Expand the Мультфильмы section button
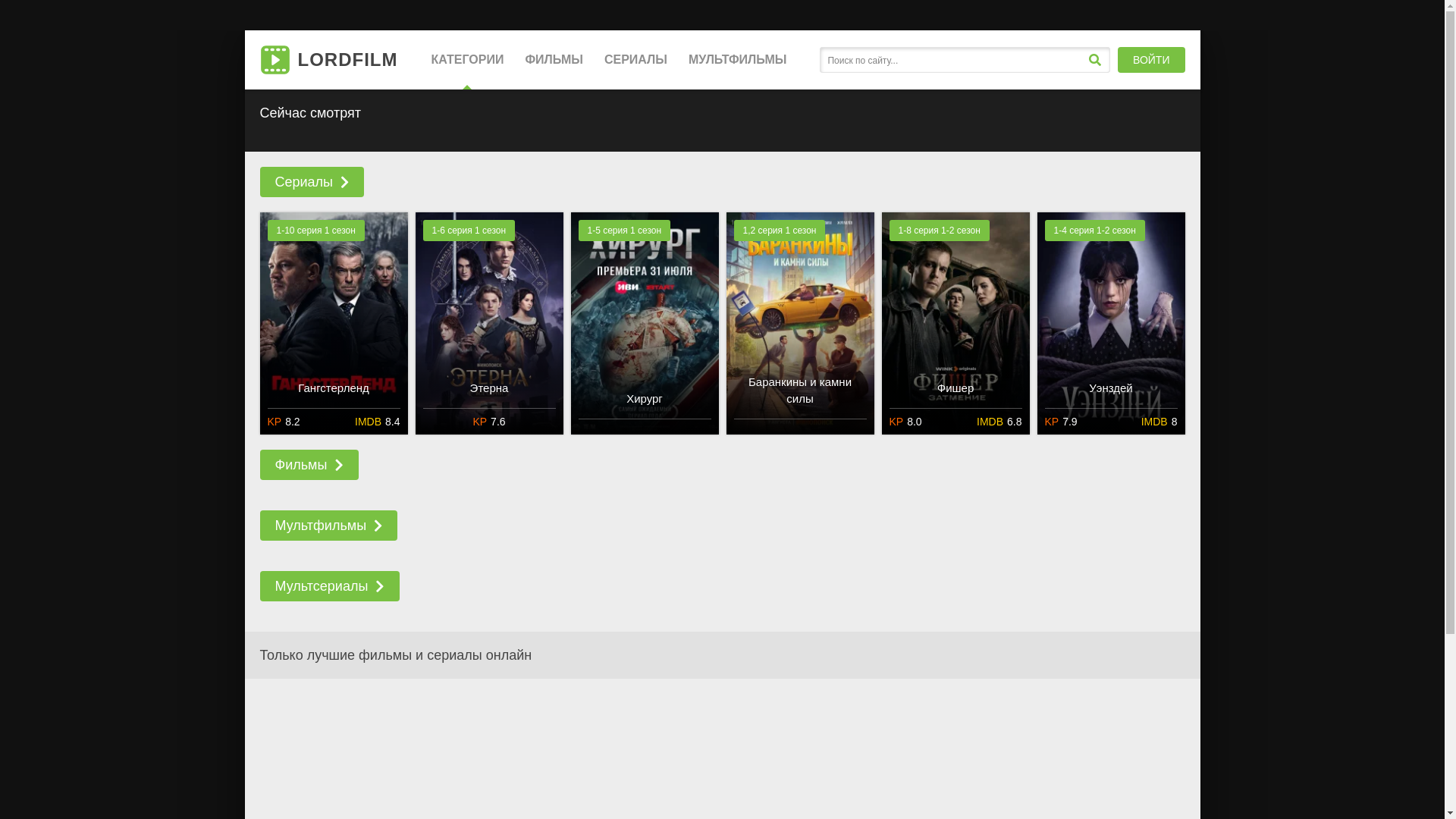1456x819 pixels. pyautogui.click(x=328, y=526)
